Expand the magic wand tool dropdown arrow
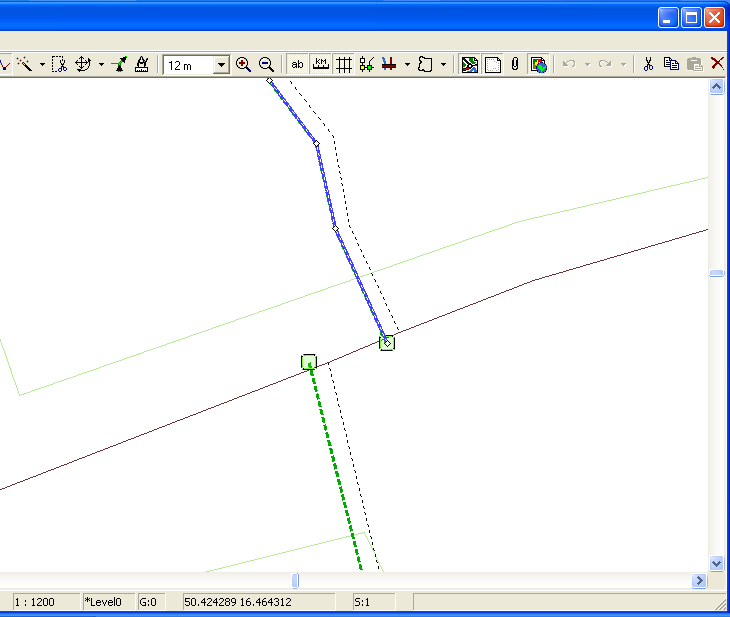This screenshot has height=617, width=730. (x=41, y=64)
